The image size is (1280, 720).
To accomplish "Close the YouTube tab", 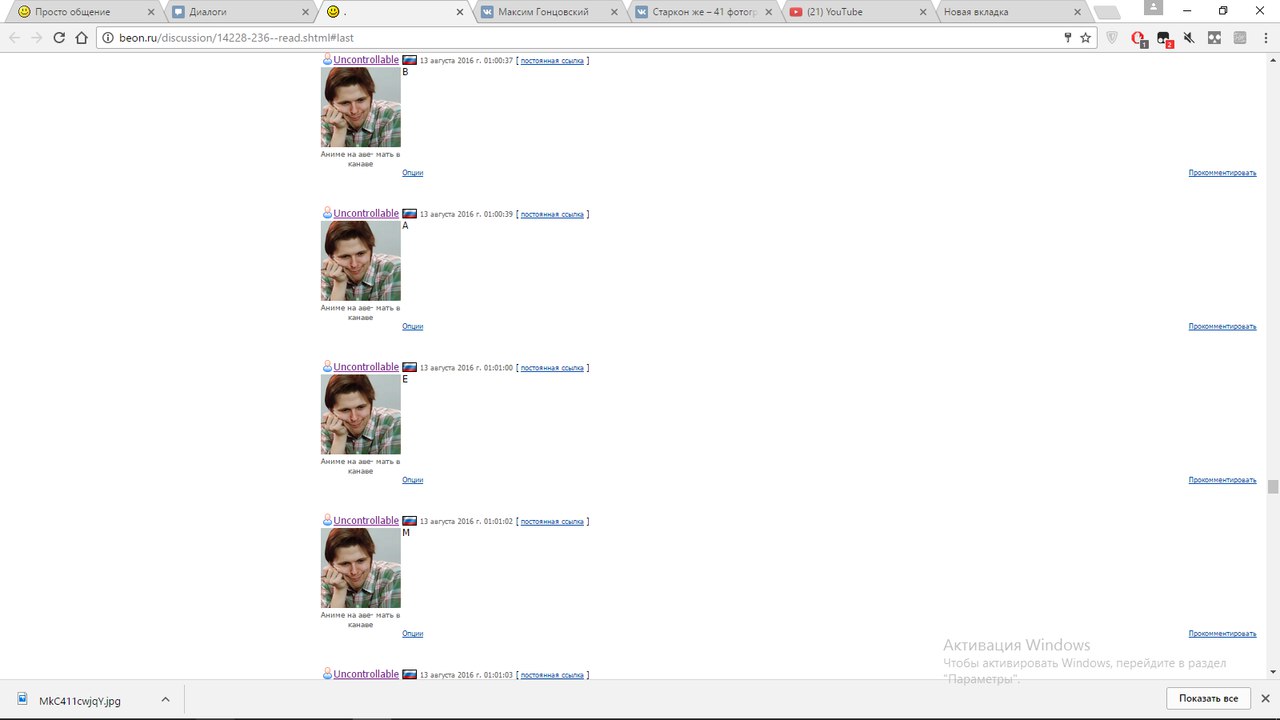I will click(923, 12).
